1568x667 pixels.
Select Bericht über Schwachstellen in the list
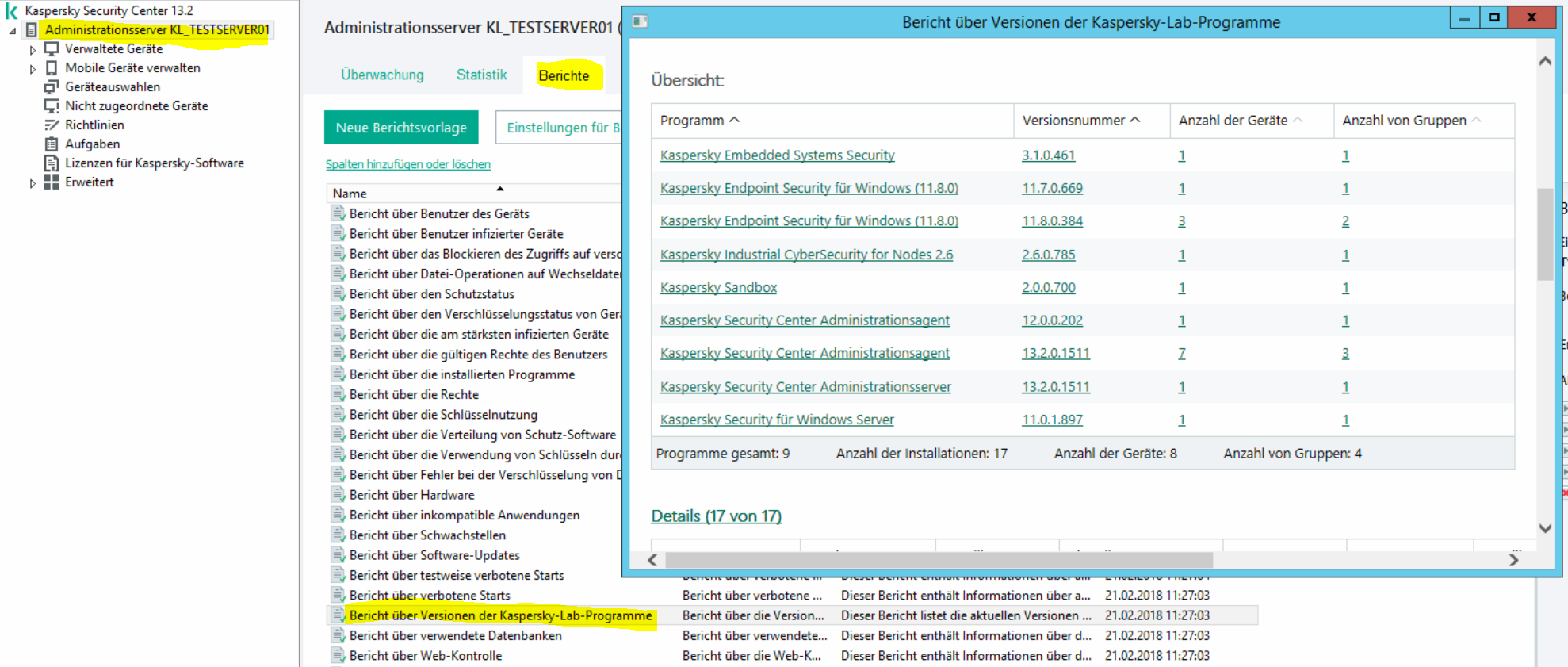pos(427,535)
